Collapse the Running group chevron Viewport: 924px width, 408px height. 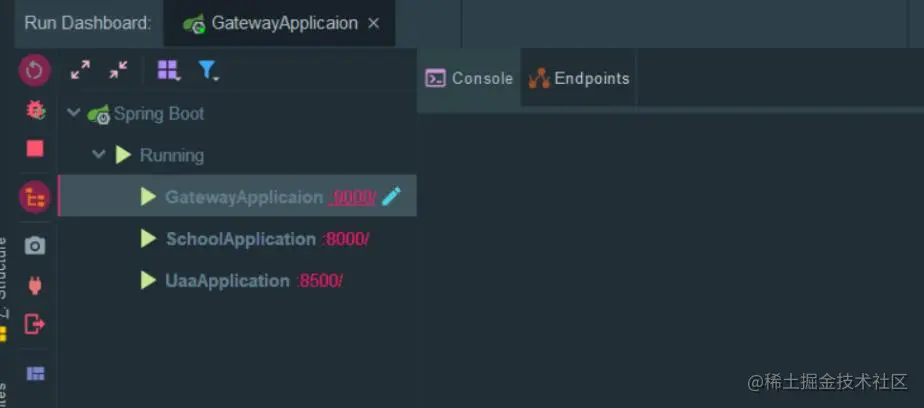pyautogui.click(x=98, y=154)
